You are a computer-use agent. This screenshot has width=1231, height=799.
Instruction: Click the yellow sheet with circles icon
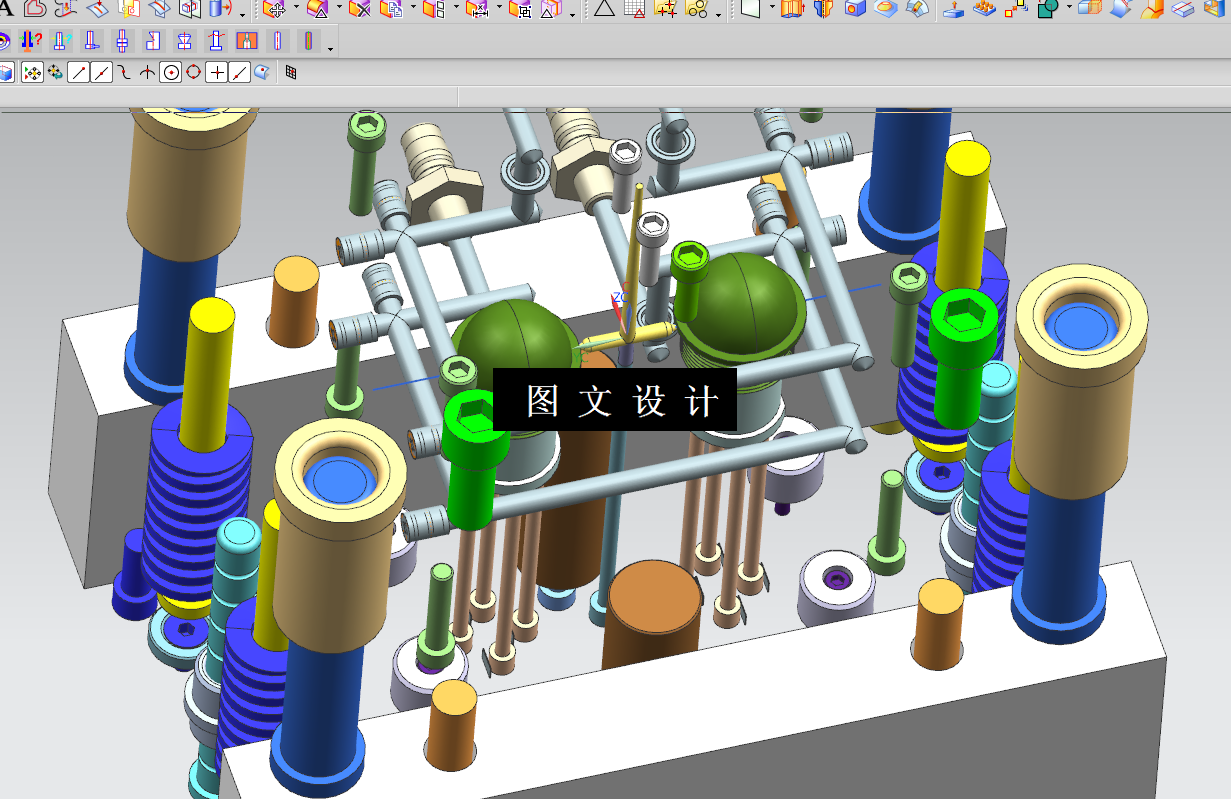tap(697, 9)
